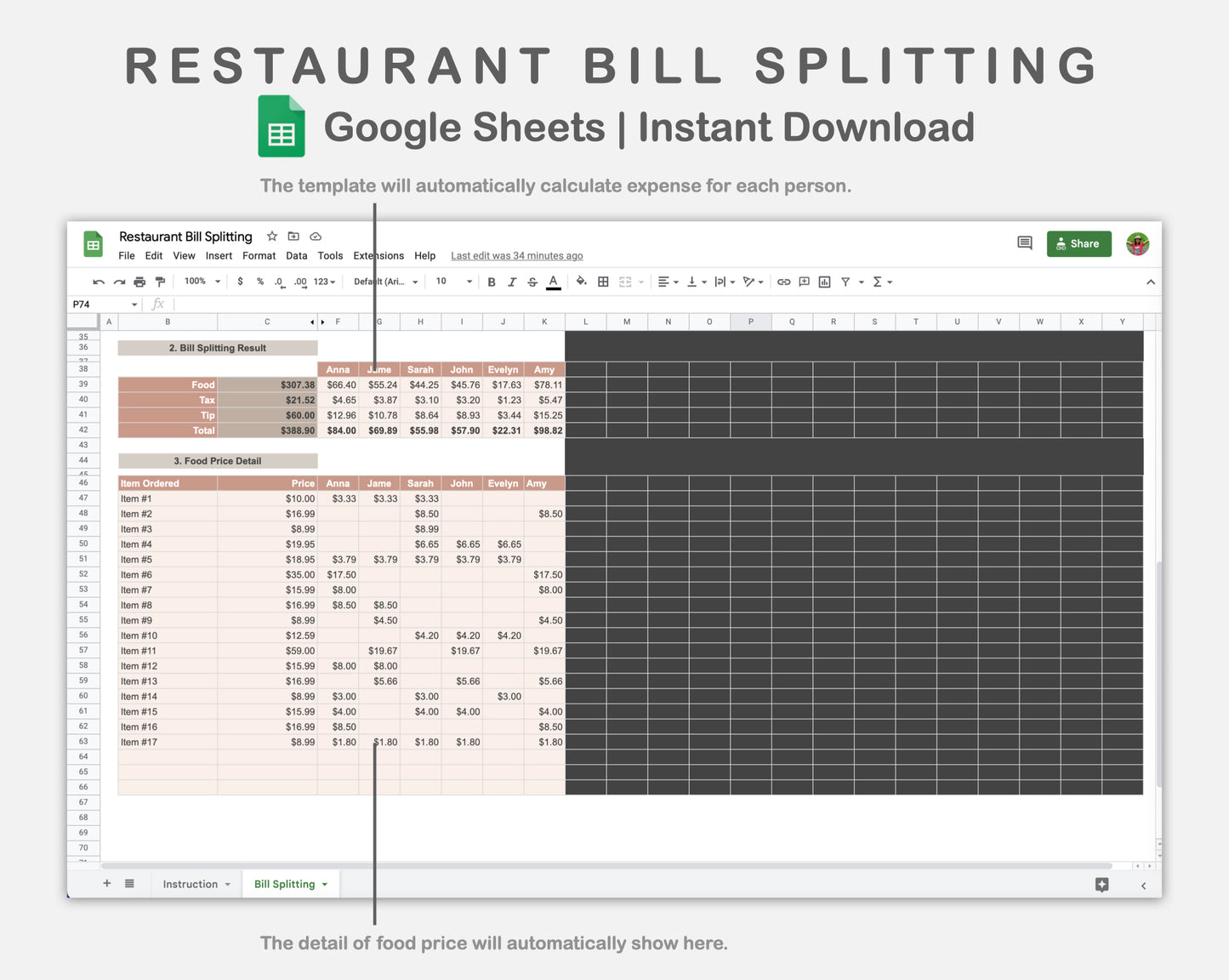
Task: Click the insert chart icon
Action: (x=824, y=282)
